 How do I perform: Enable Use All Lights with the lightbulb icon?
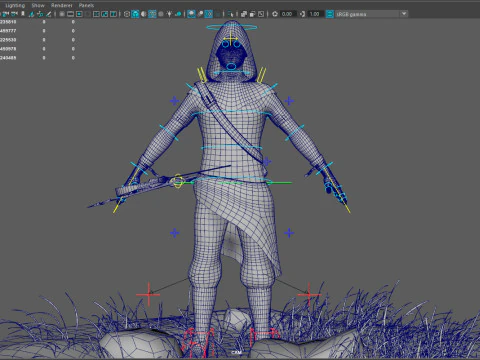click(x=169, y=14)
